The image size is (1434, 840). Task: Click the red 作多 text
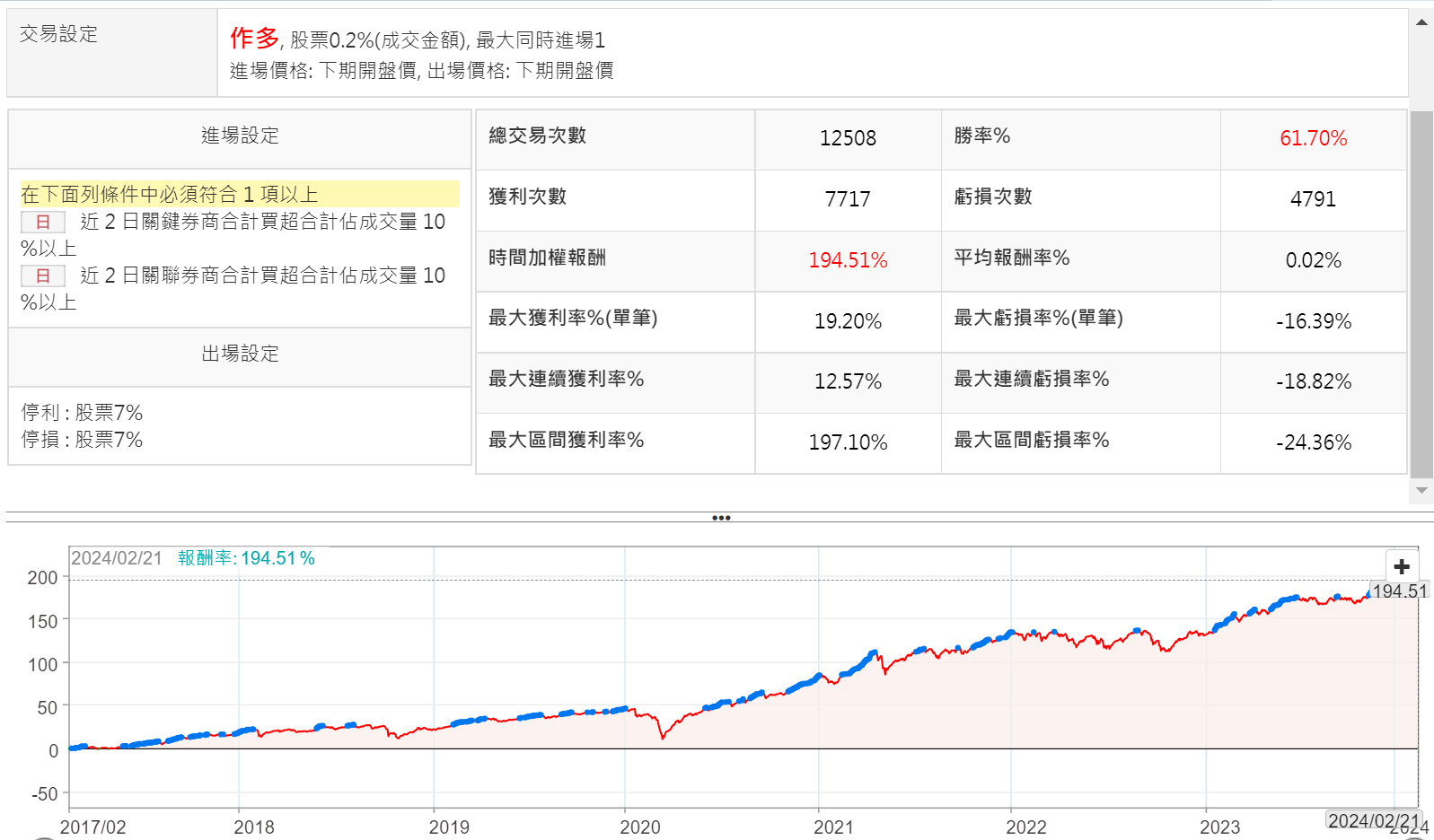point(254,38)
